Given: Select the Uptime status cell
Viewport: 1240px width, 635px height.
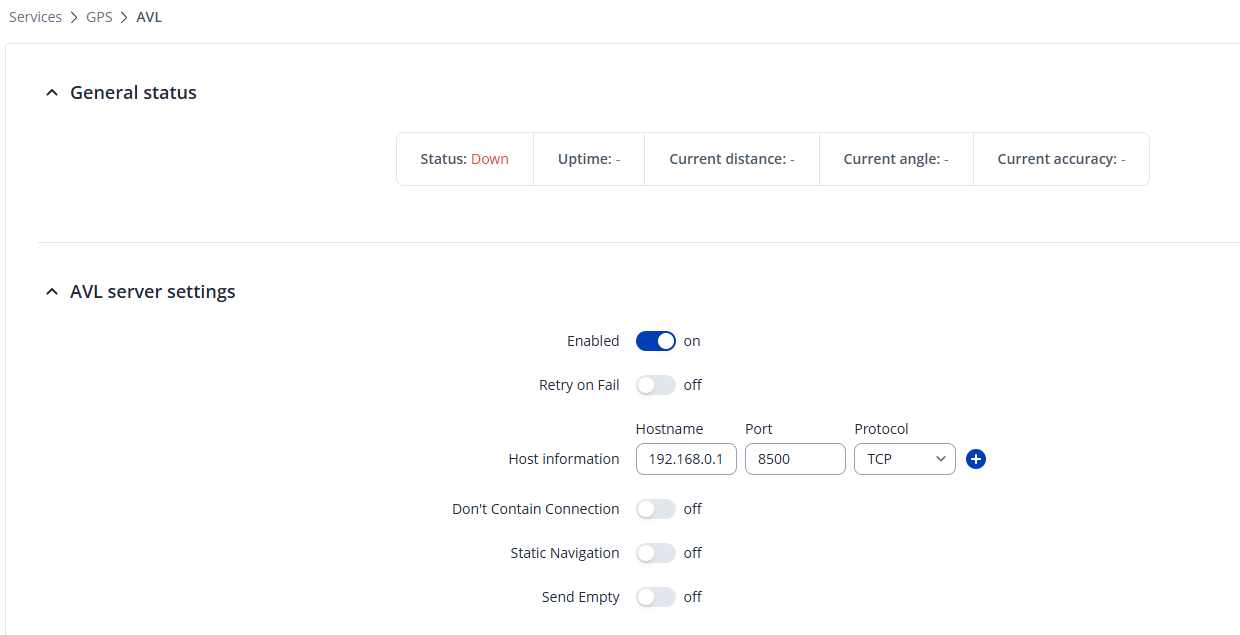Looking at the screenshot, I should 589,159.
